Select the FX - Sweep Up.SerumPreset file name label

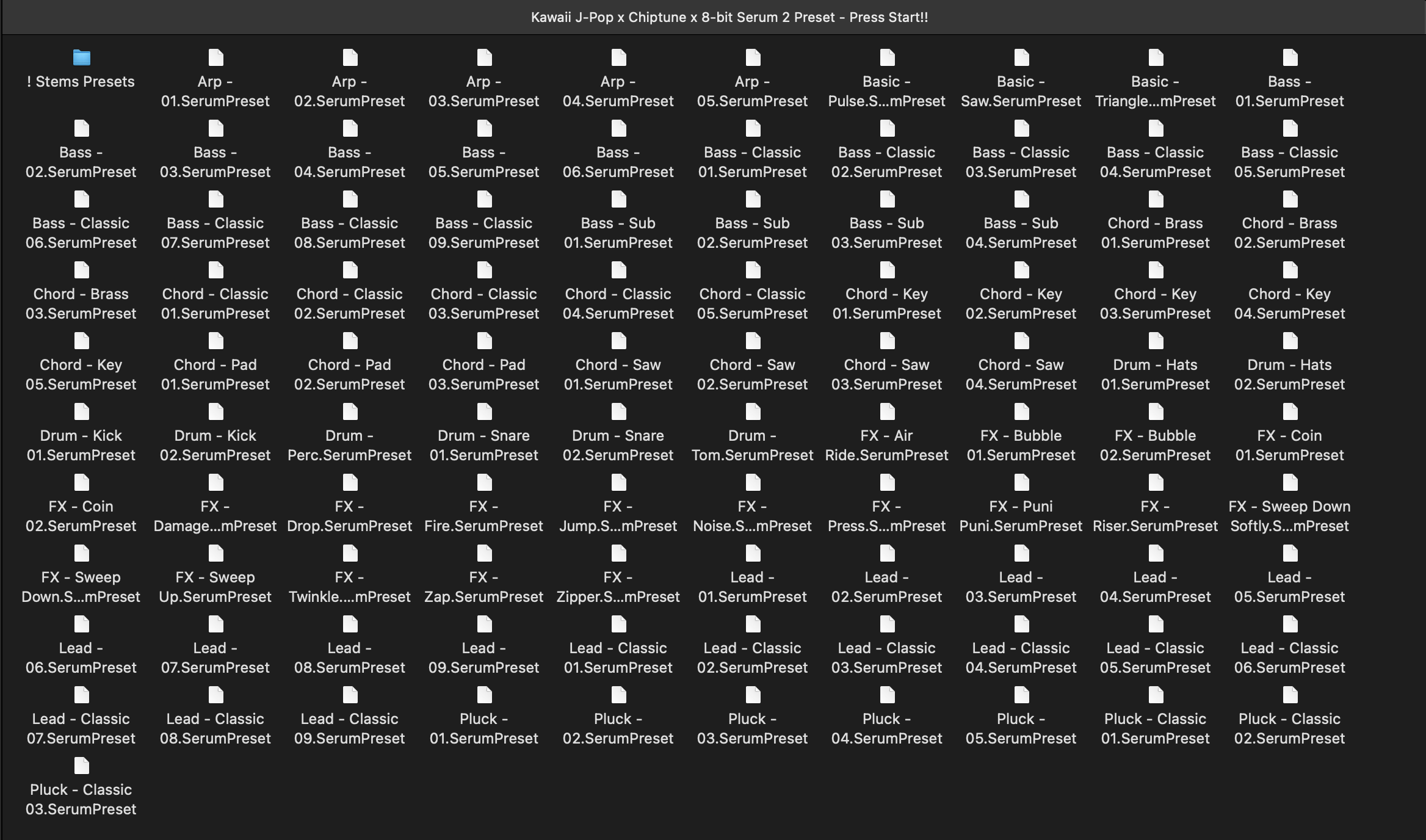tap(215, 587)
